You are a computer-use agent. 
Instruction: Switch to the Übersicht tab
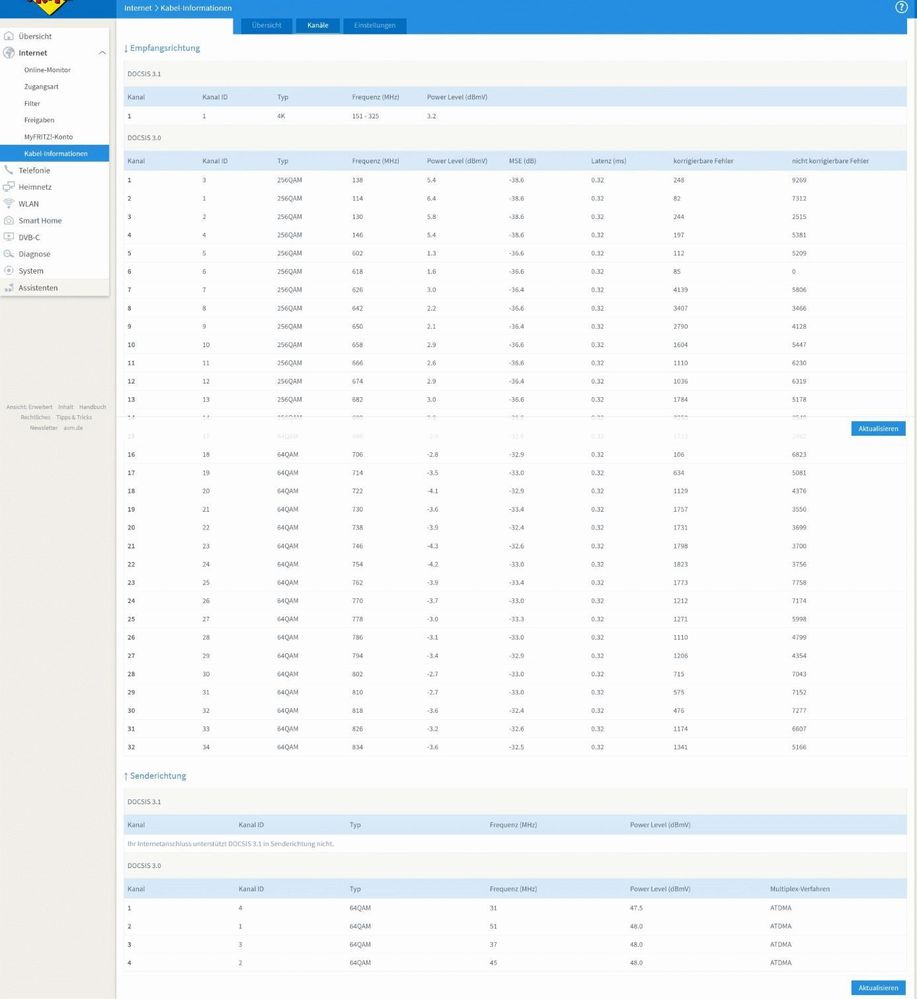click(x=266, y=25)
